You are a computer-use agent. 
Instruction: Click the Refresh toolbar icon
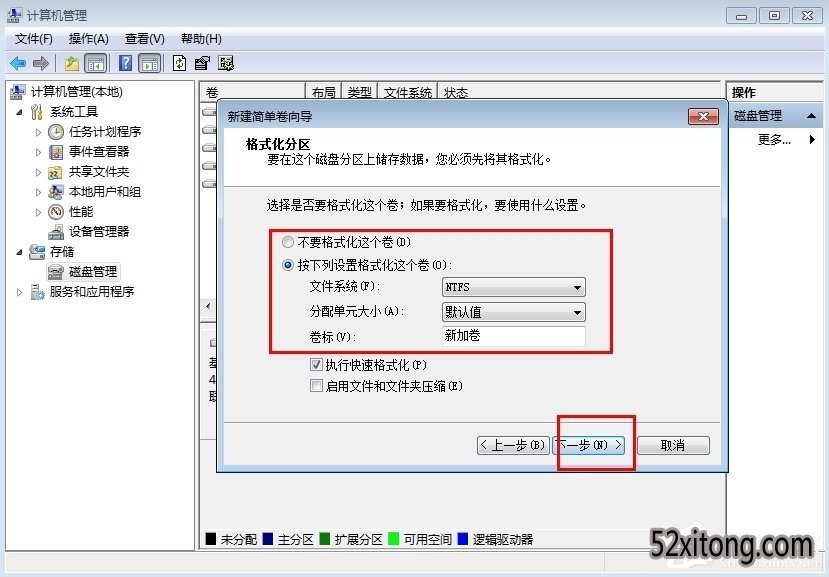179,63
